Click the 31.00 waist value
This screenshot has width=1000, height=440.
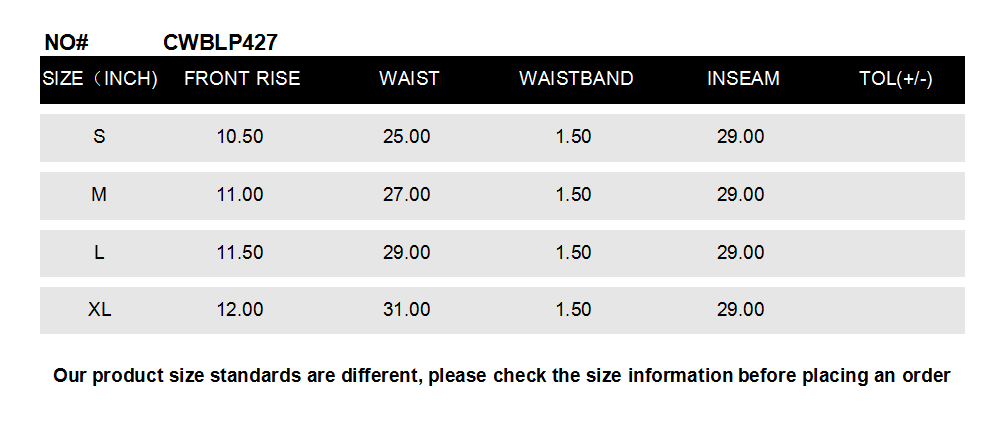(x=407, y=311)
